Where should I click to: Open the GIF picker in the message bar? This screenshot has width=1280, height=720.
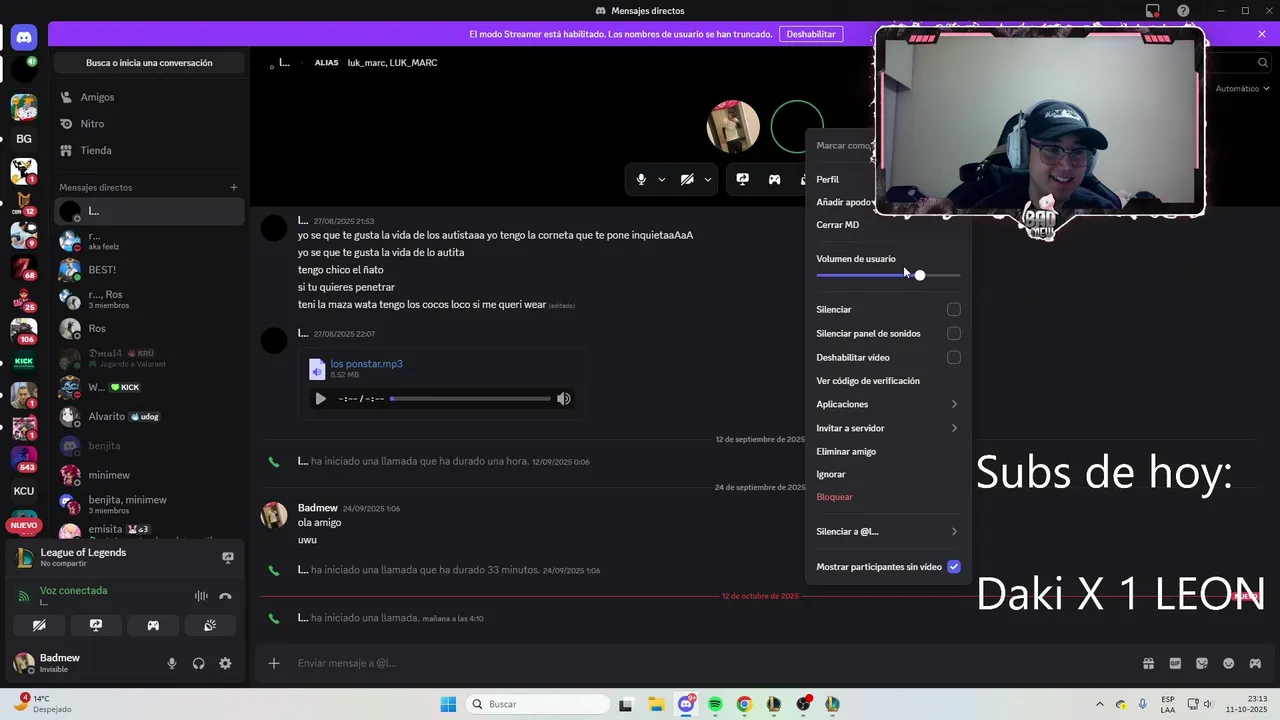point(1175,663)
